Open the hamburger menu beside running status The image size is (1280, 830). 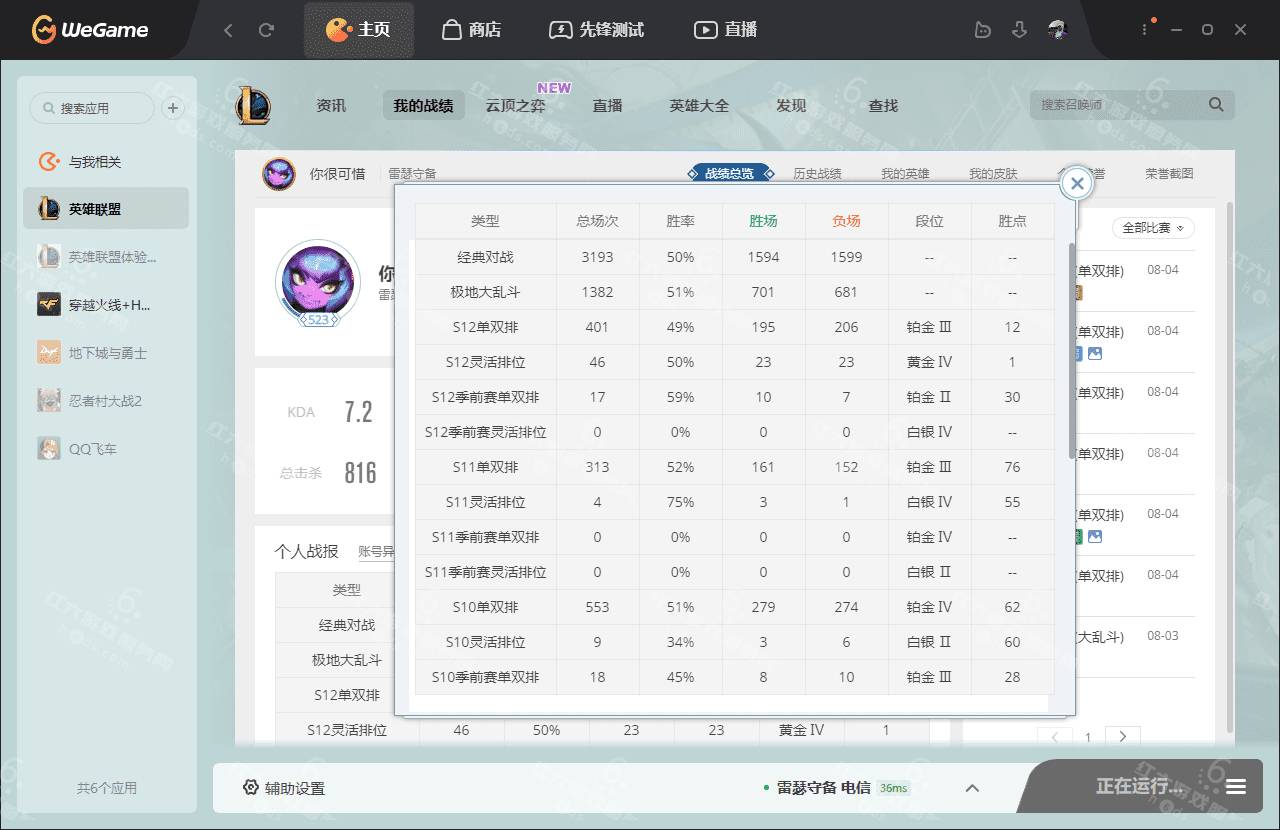[x=1236, y=787]
